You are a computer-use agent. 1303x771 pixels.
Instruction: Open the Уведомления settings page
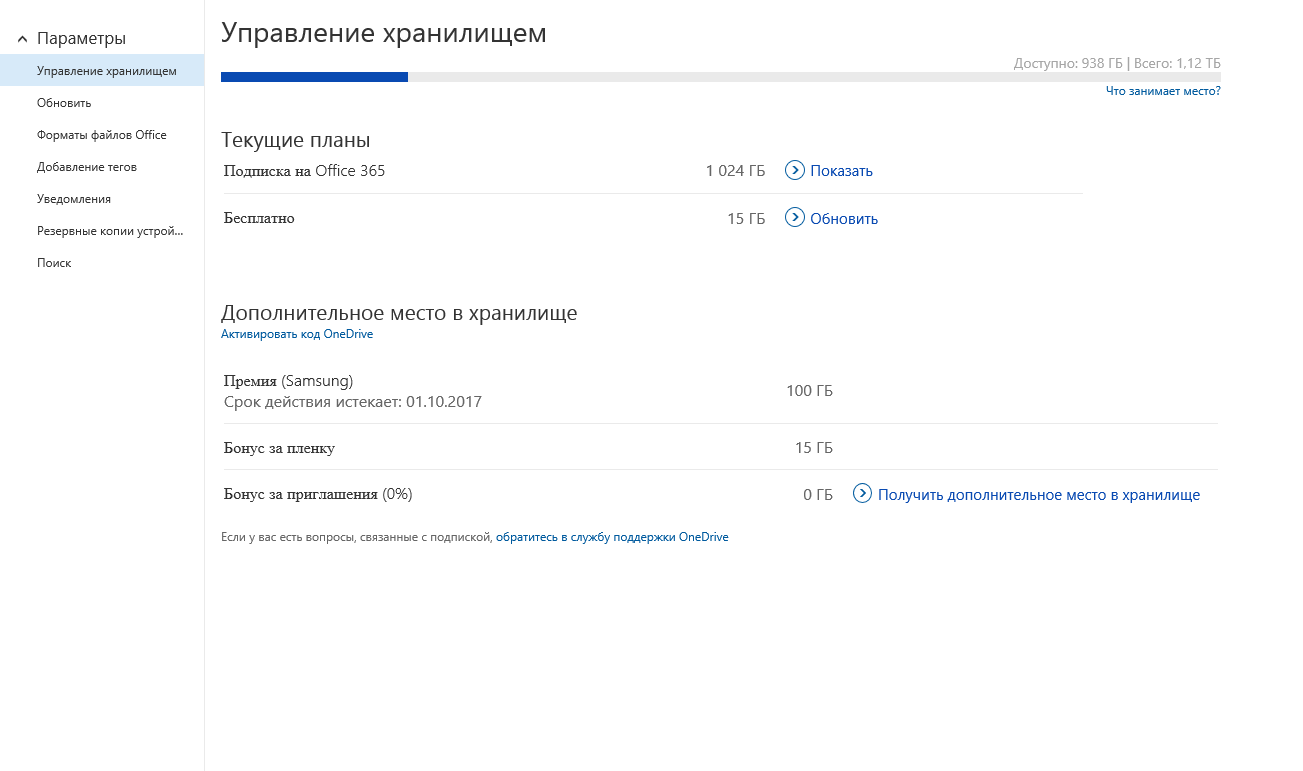(73, 199)
